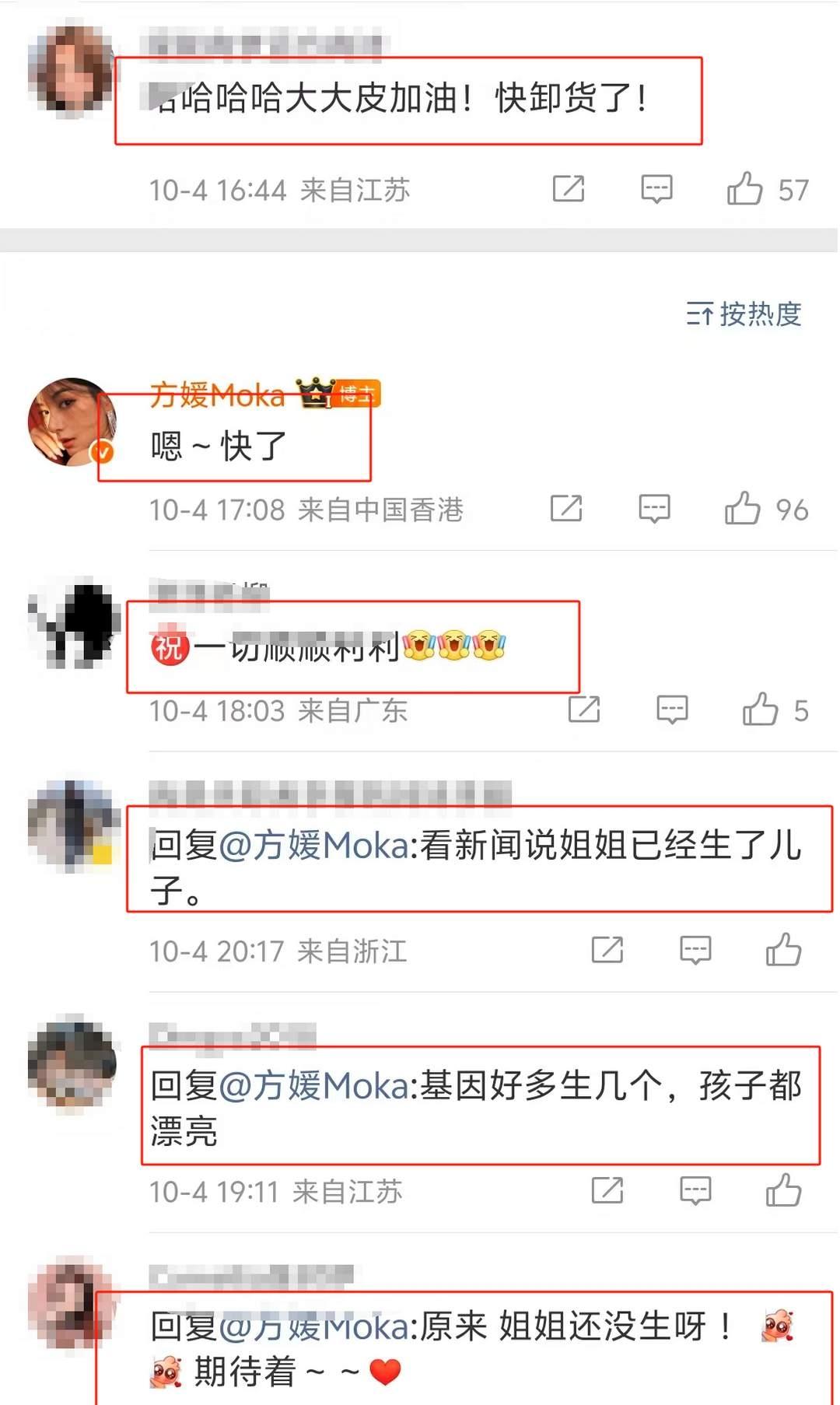Like the 18:03 Guangdong comment
This screenshot has height=1405, width=840.
tap(761, 710)
